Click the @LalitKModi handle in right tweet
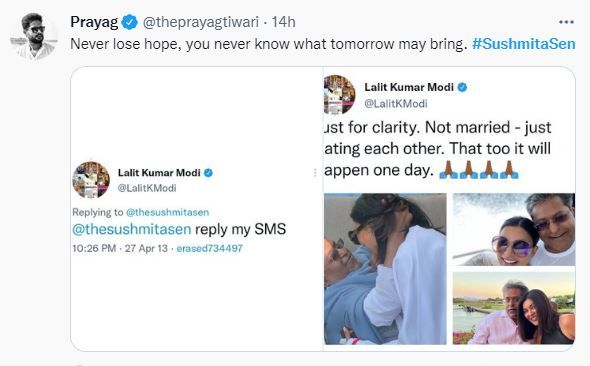Viewport: 590px width, 366px height. tap(395, 103)
